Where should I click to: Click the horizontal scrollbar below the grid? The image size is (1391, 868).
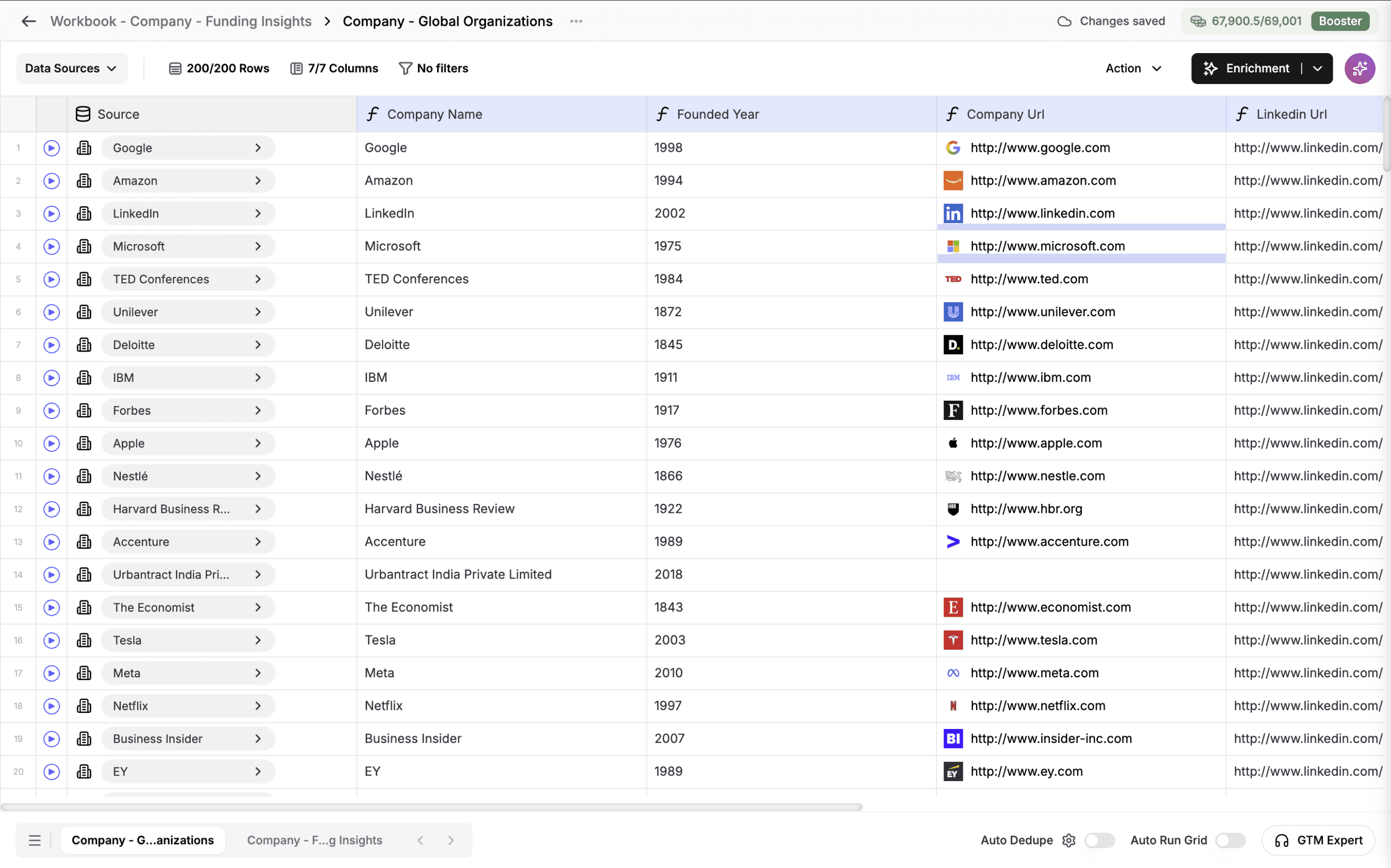pos(431,807)
